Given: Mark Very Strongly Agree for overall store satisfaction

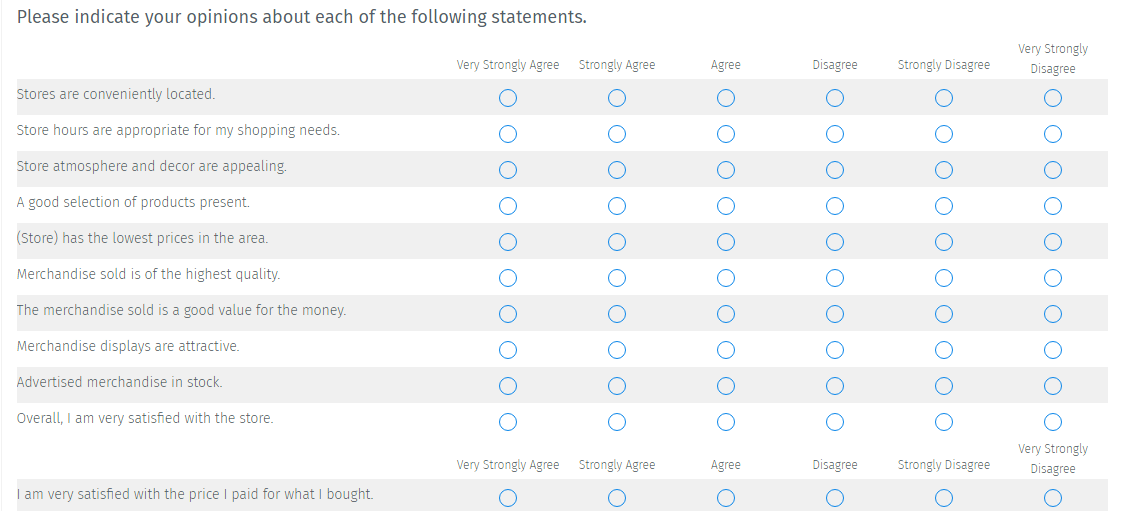Looking at the screenshot, I should (x=508, y=422).
